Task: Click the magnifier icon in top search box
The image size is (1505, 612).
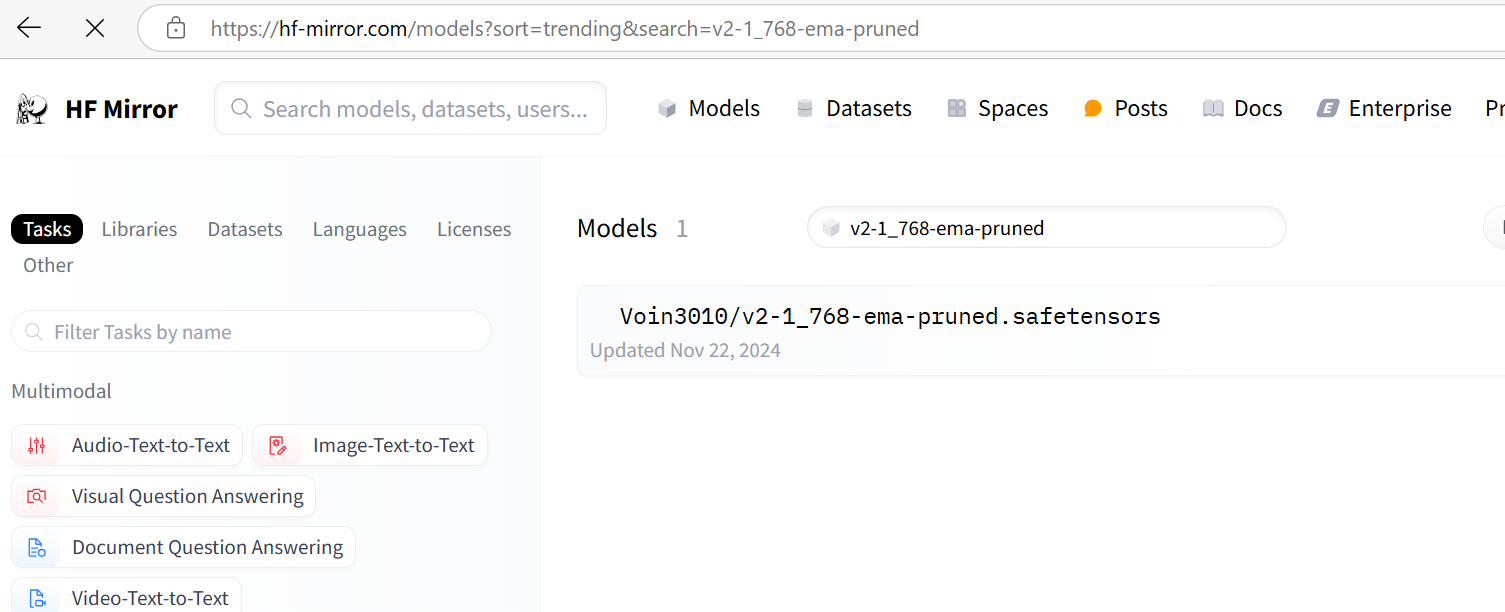Action: (241, 108)
